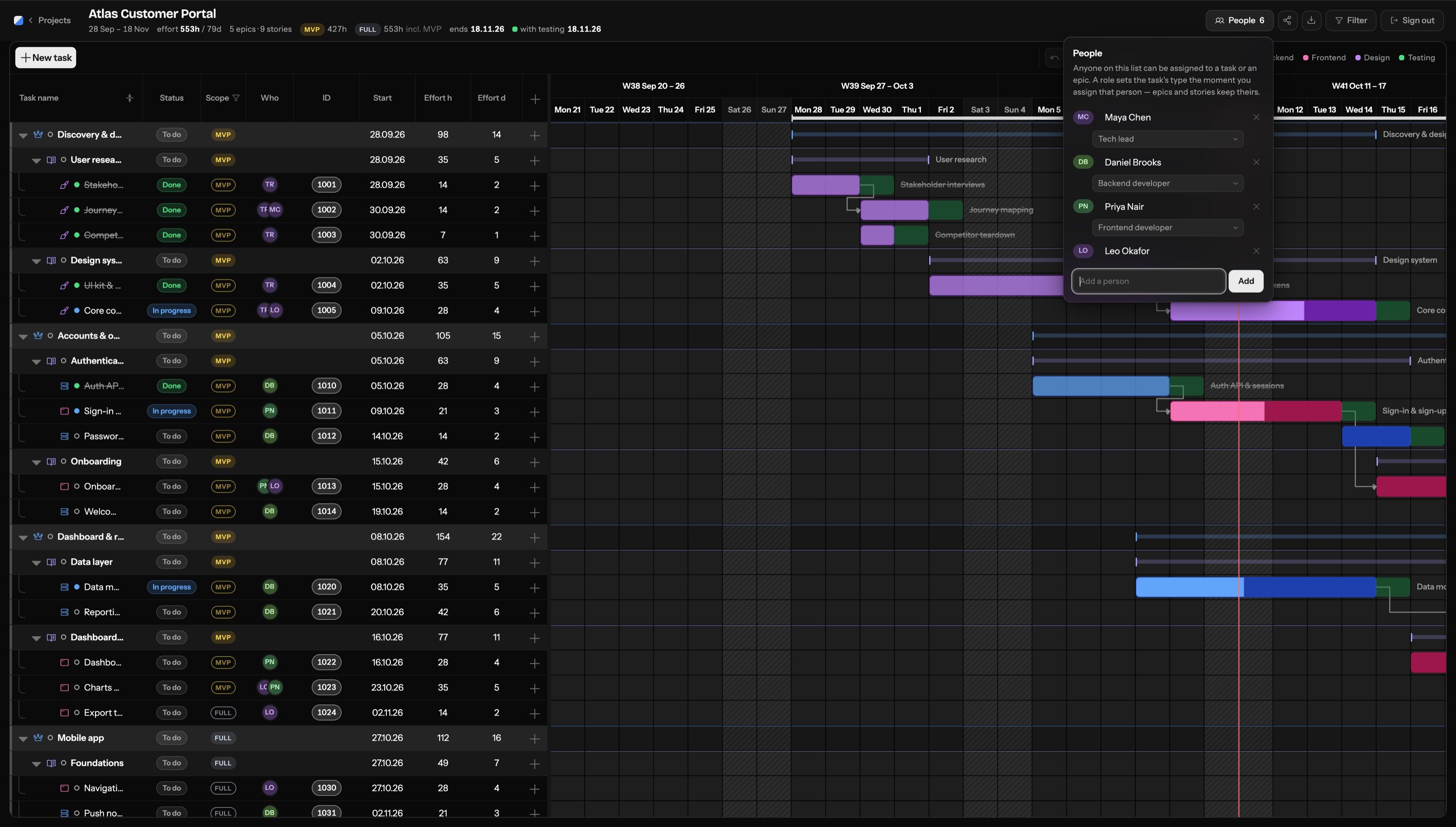Click epic crown icon of Accounts & o... row

tap(38, 336)
